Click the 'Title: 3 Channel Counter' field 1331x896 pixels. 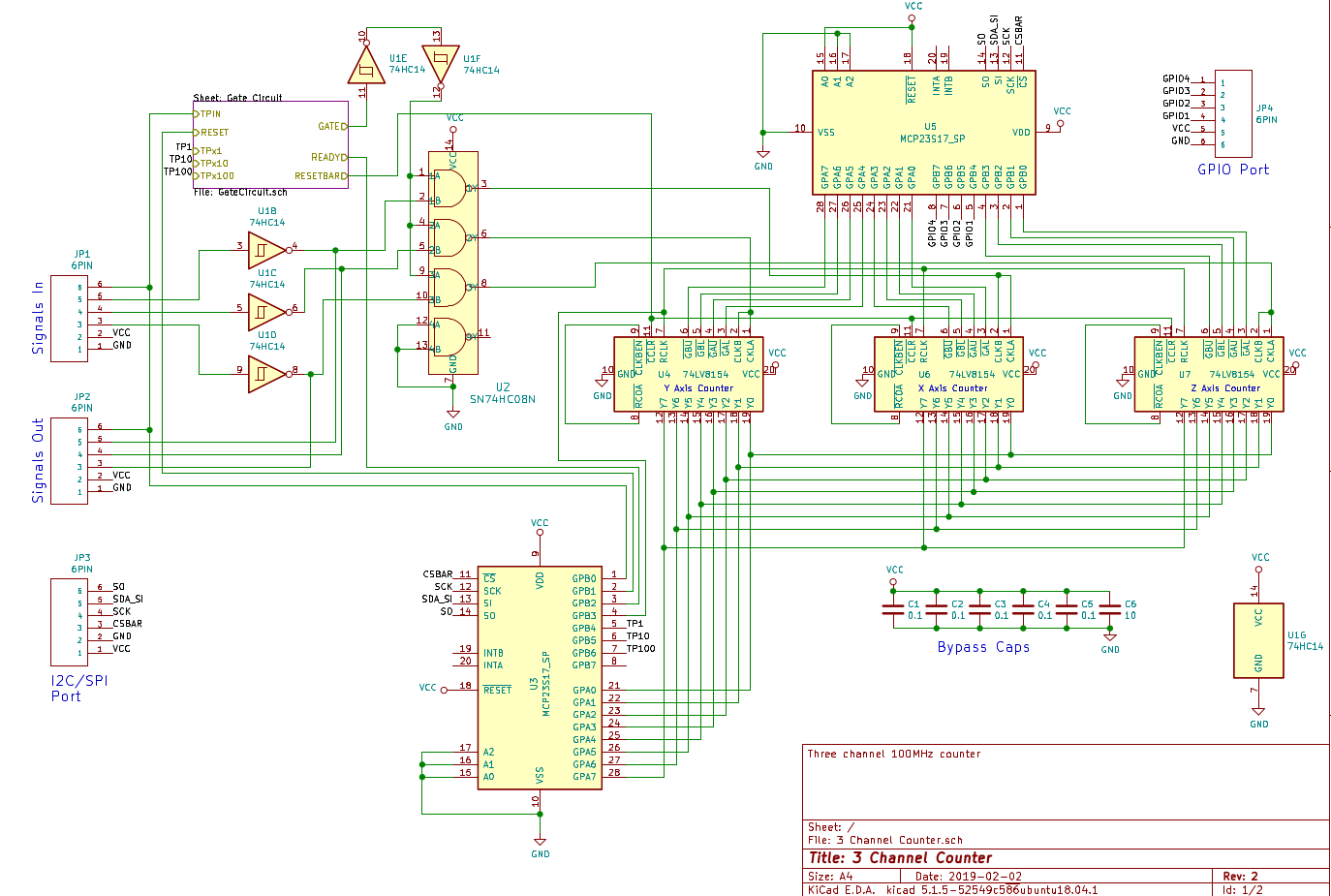(x=900, y=858)
